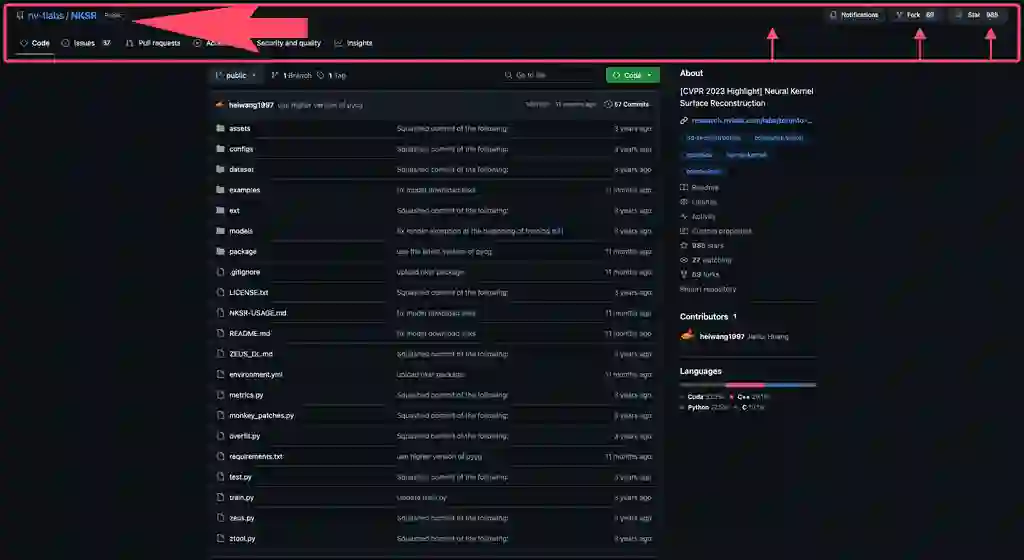Click the folder icon next to package

tap(220, 251)
